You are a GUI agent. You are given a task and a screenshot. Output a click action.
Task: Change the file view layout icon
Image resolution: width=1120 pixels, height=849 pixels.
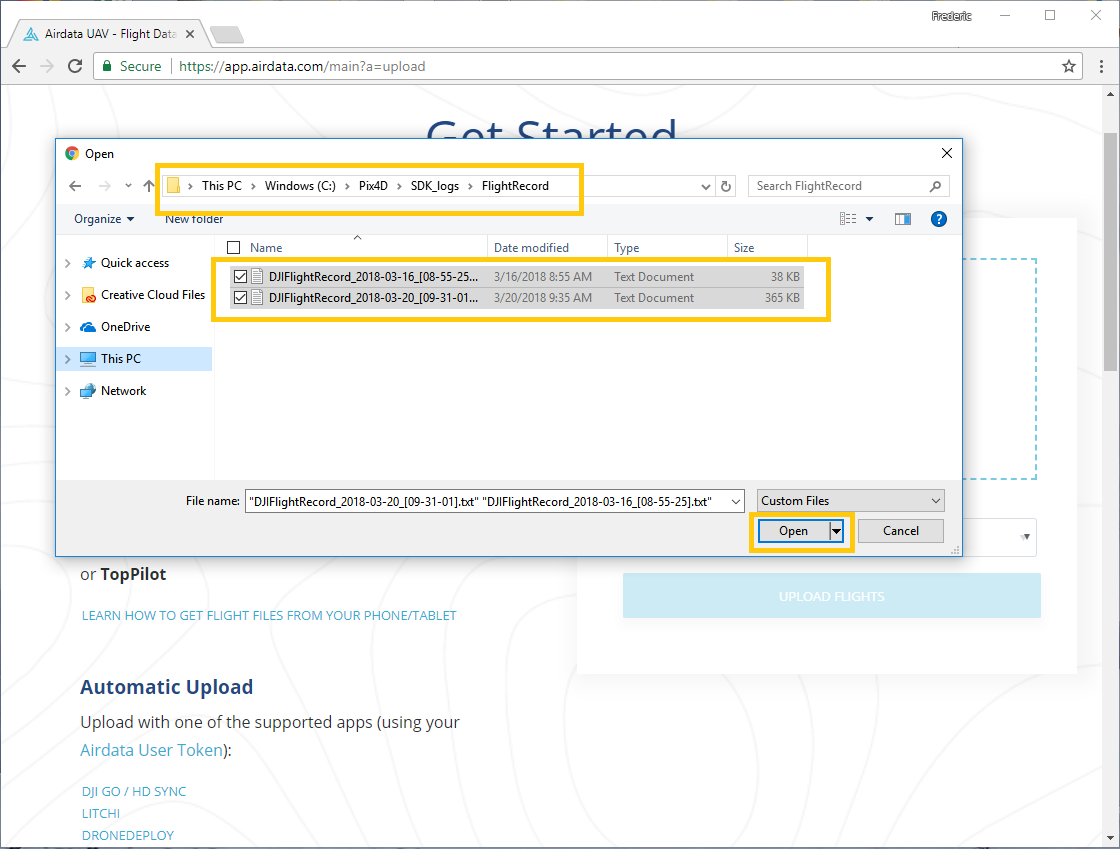coord(848,219)
